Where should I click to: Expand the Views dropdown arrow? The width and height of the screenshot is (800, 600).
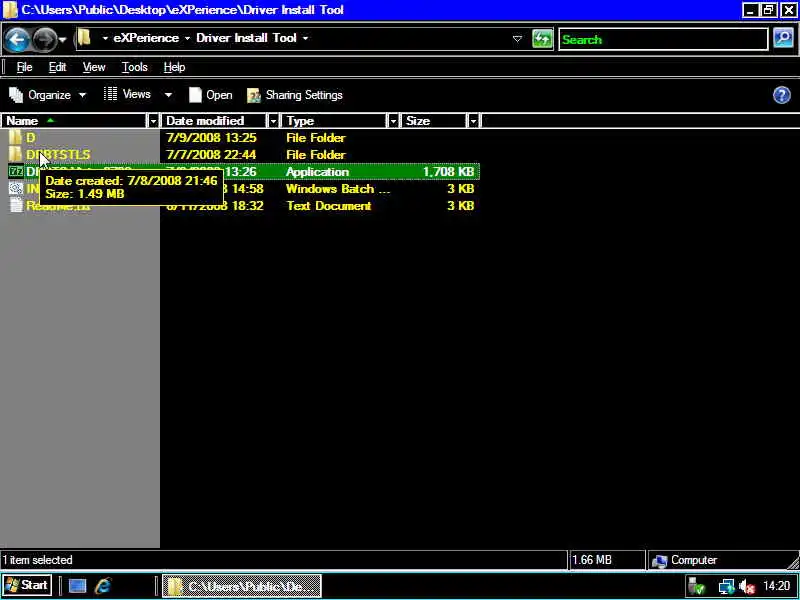click(168, 95)
